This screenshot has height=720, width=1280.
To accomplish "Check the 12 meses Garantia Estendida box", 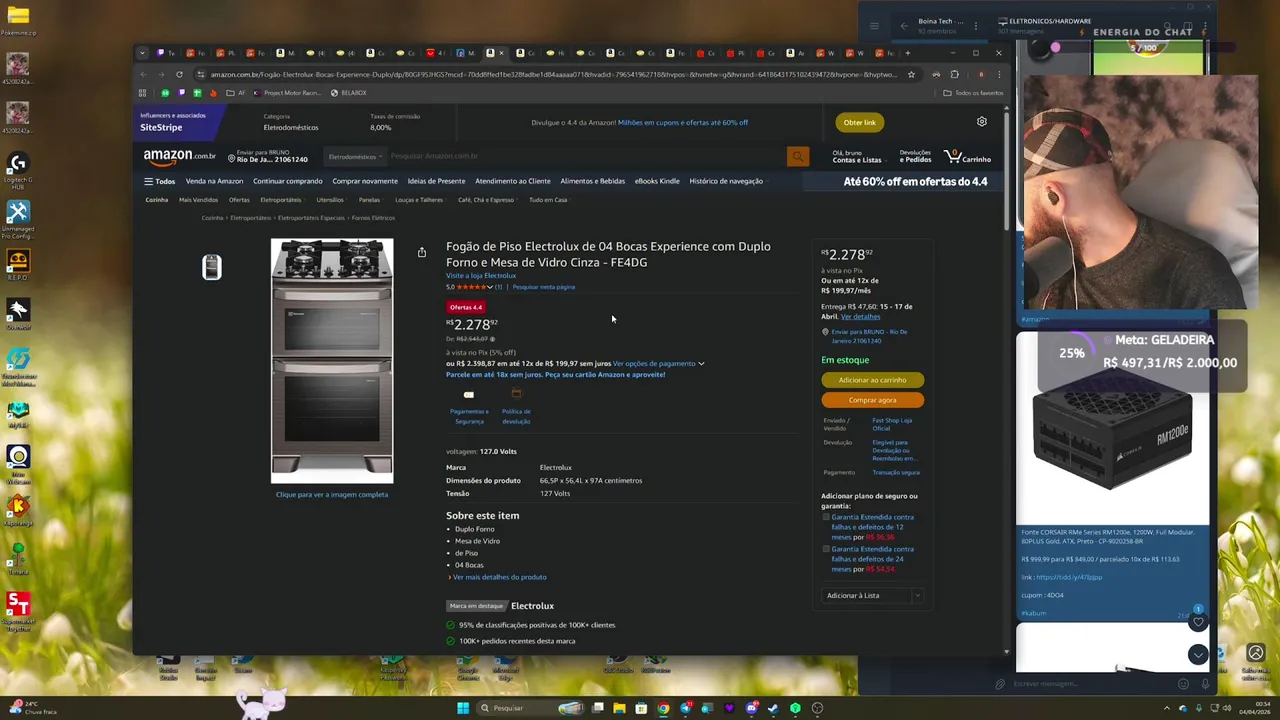I will (826, 517).
